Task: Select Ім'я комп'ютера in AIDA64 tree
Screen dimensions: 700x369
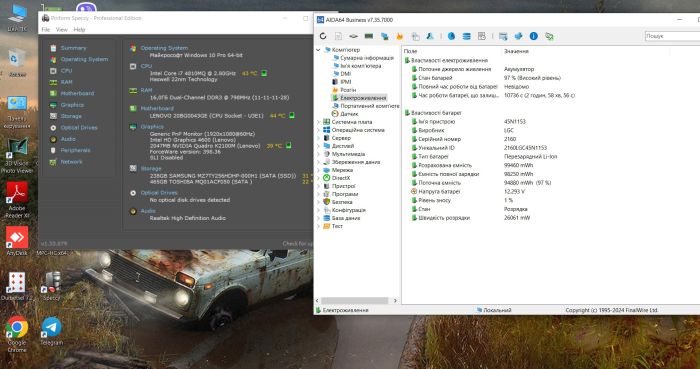Action: click(x=360, y=66)
